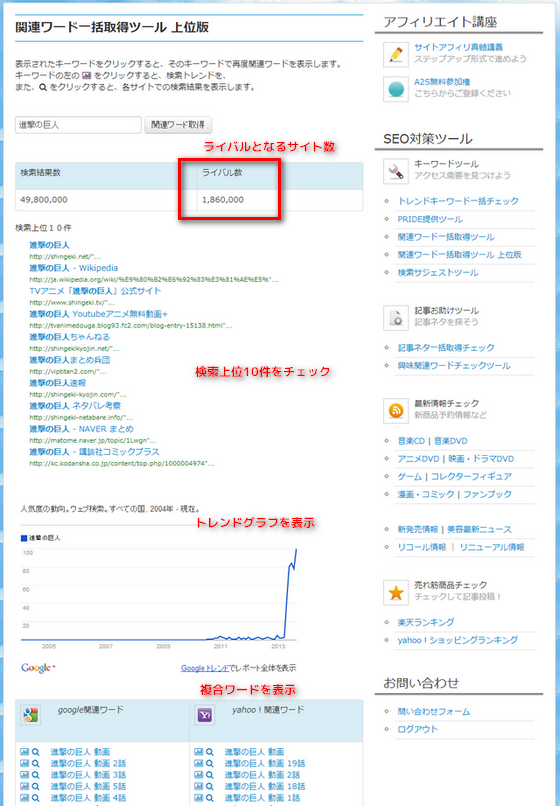Open 記事ネタ一括取得チェック link

446,347
